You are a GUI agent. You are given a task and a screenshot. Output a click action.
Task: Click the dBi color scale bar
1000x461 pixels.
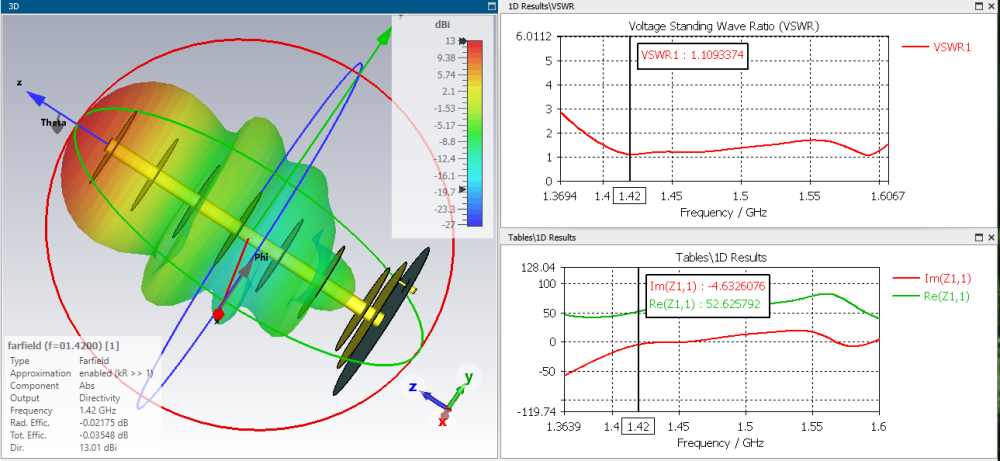(474, 133)
